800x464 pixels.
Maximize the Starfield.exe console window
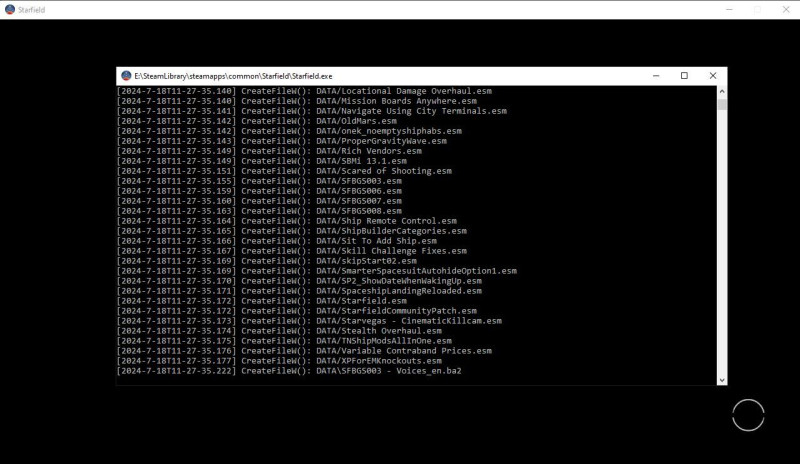pyautogui.click(x=684, y=76)
